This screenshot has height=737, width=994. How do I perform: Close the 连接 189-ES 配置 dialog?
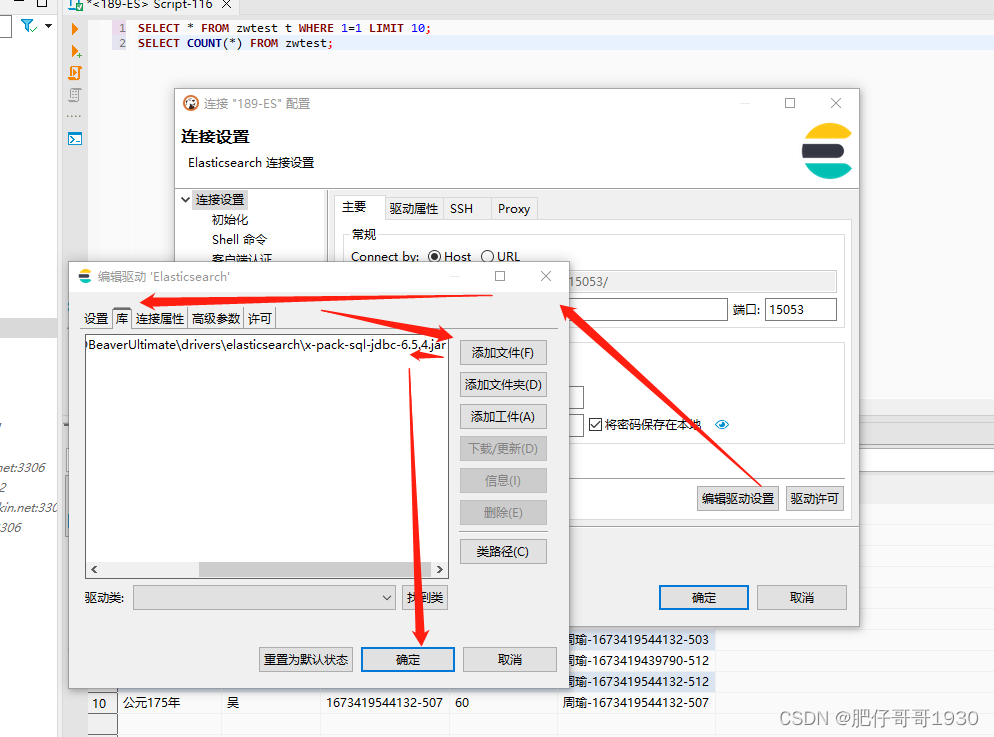pos(836,103)
